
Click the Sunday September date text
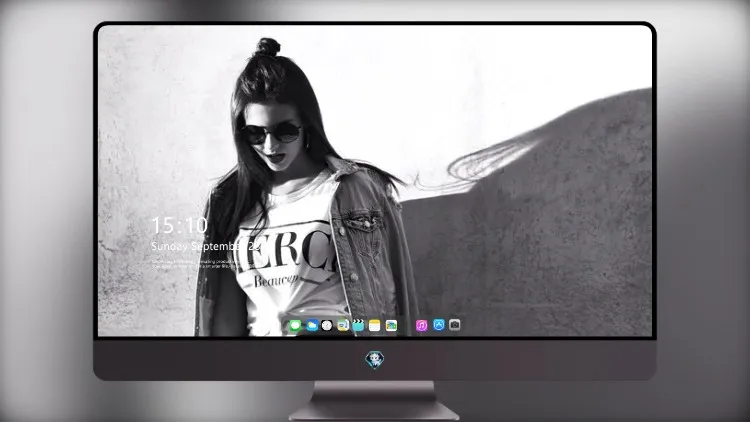pos(206,246)
